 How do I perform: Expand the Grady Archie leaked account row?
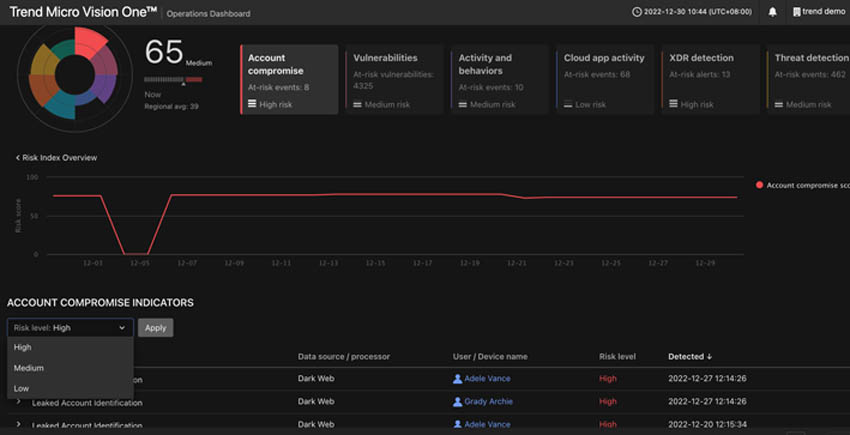click(18, 402)
